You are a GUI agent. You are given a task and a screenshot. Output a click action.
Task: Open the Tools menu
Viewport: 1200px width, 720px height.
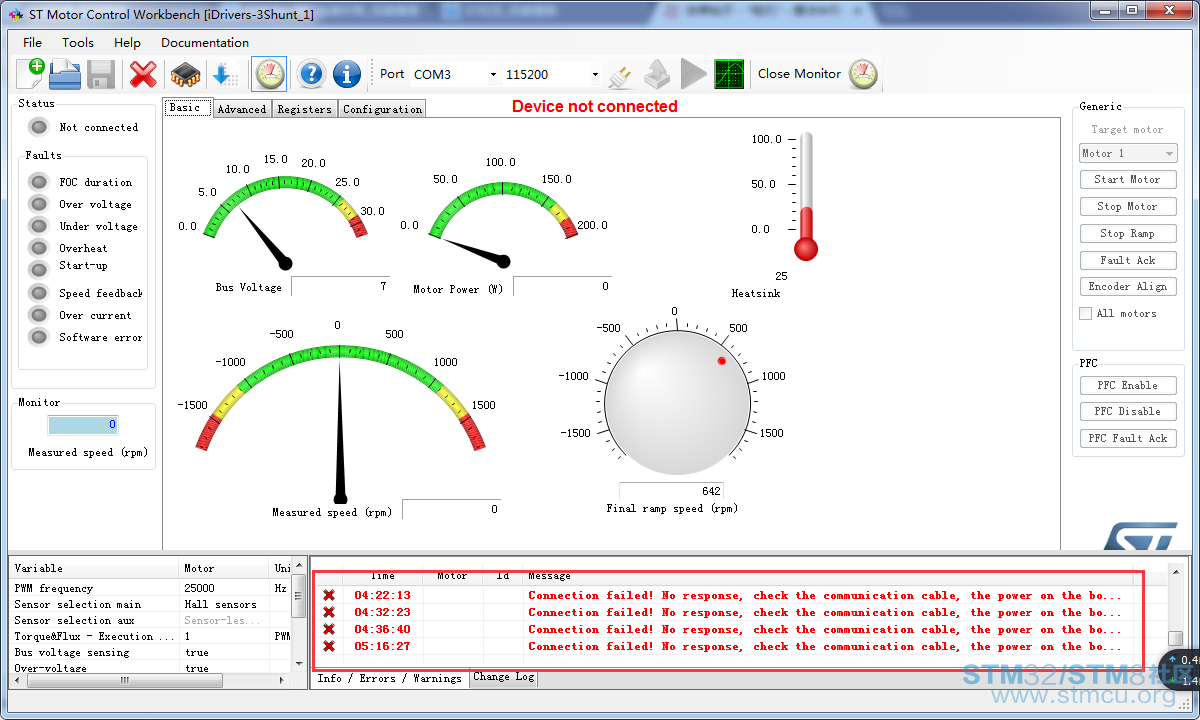click(x=78, y=43)
